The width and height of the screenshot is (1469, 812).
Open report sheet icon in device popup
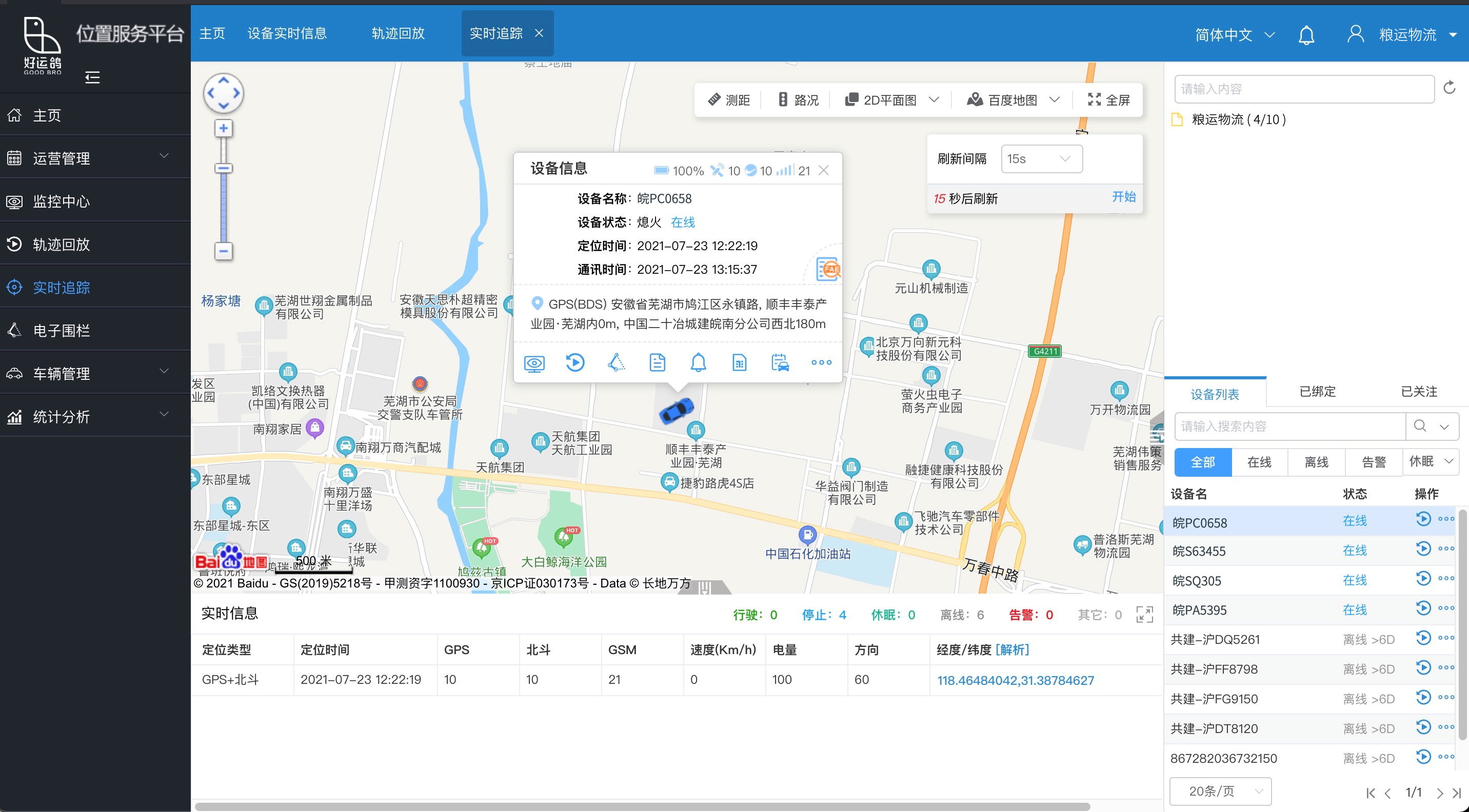click(739, 362)
